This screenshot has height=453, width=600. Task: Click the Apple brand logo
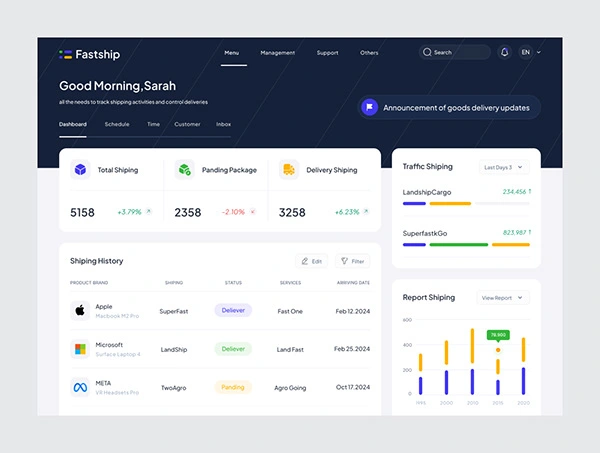tap(80, 310)
